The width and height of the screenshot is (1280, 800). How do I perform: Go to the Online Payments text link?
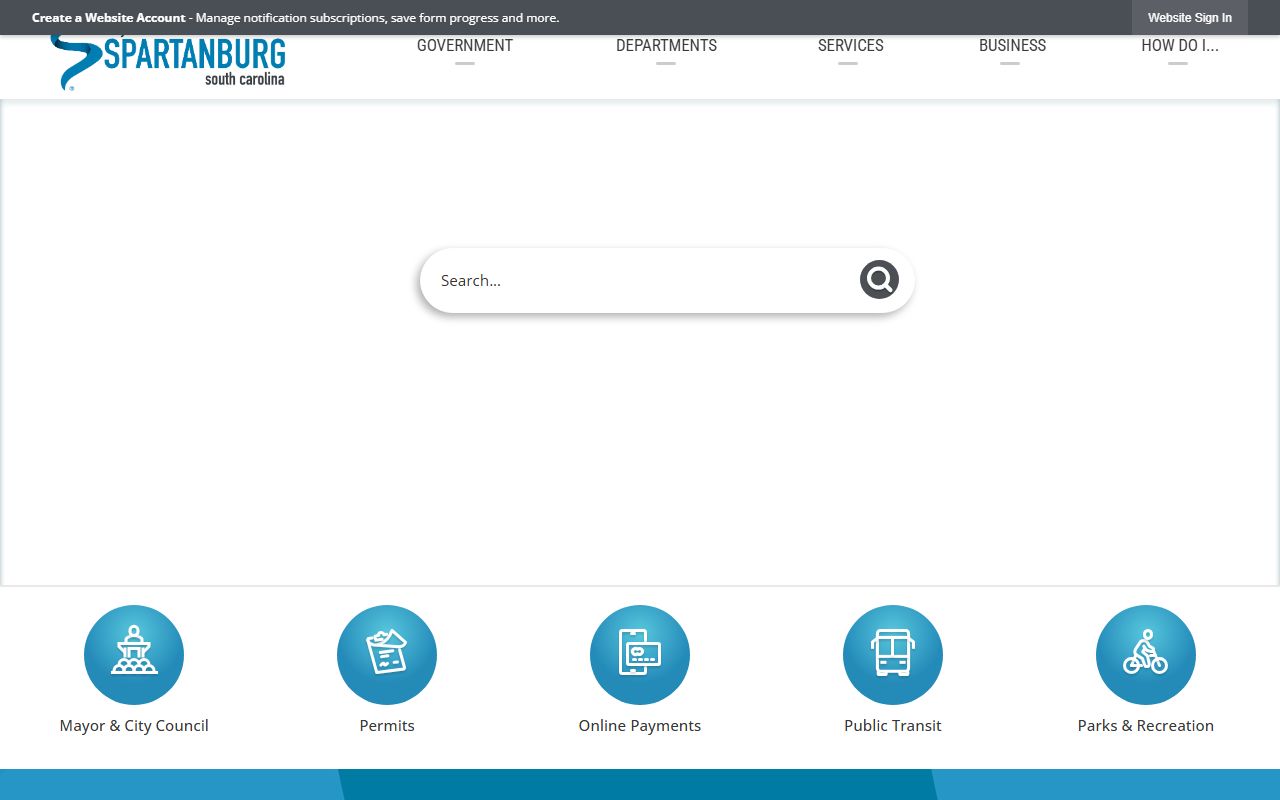pyautogui.click(x=640, y=726)
